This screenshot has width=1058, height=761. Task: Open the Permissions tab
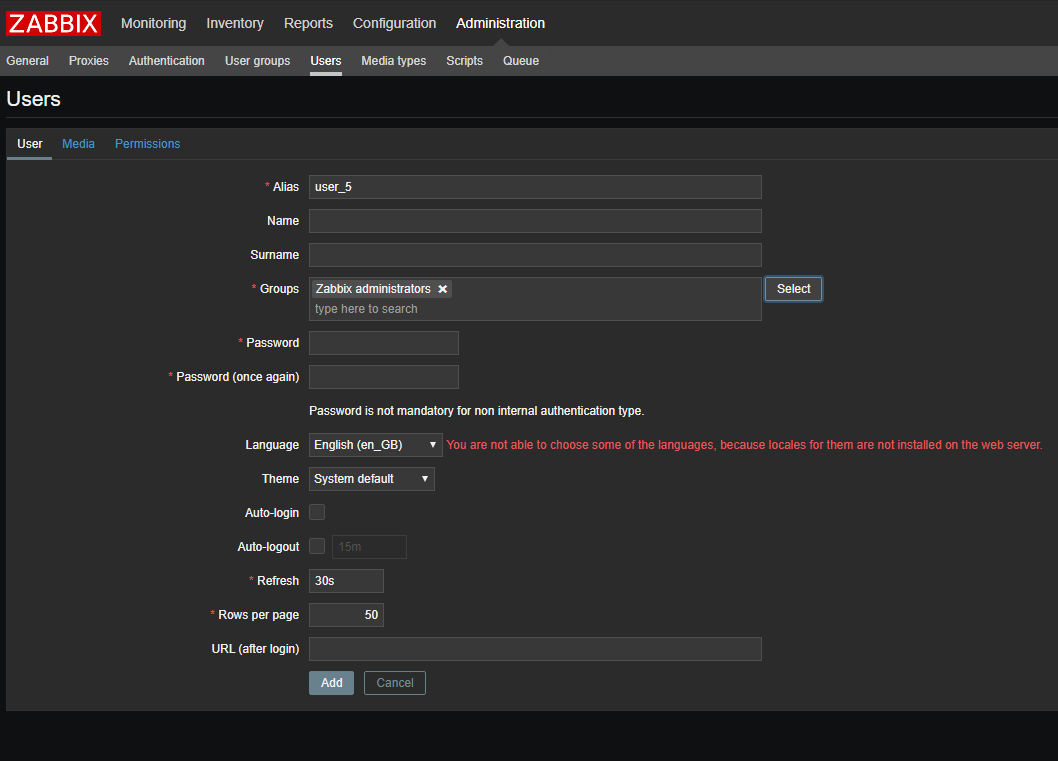tap(147, 144)
